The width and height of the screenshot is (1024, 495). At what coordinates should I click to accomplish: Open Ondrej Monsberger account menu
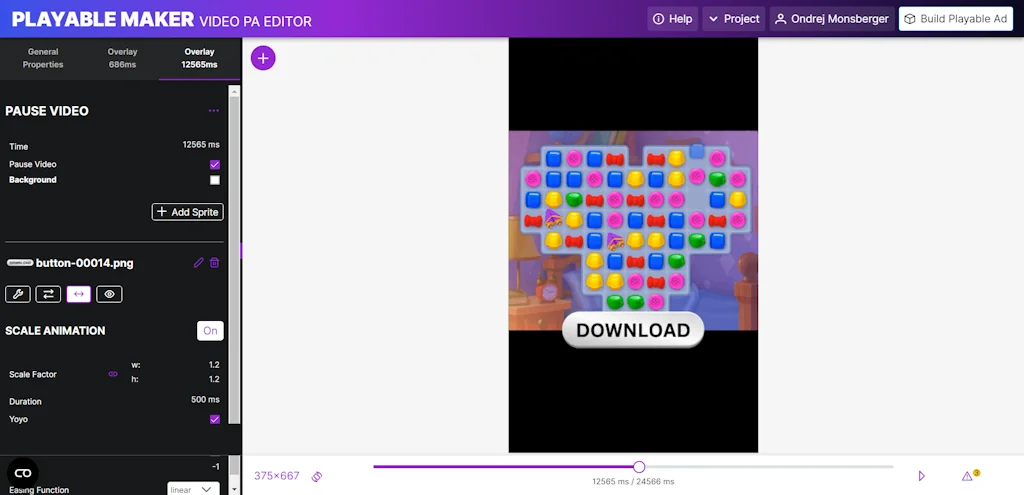click(831, 19)
